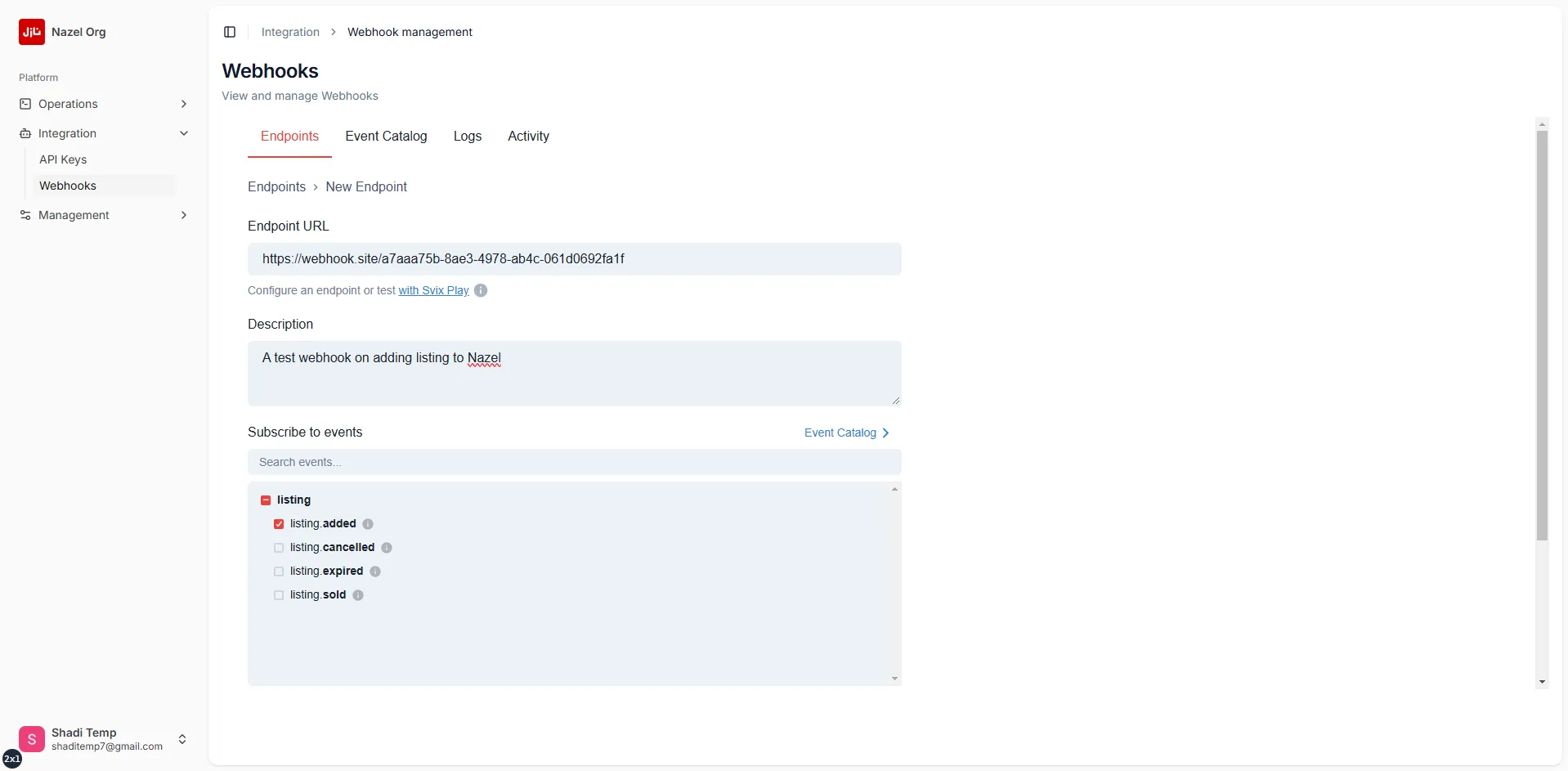Screen dimensions: 1568x771
Task: Enable the listing.sold event
Action: [279, 594]
